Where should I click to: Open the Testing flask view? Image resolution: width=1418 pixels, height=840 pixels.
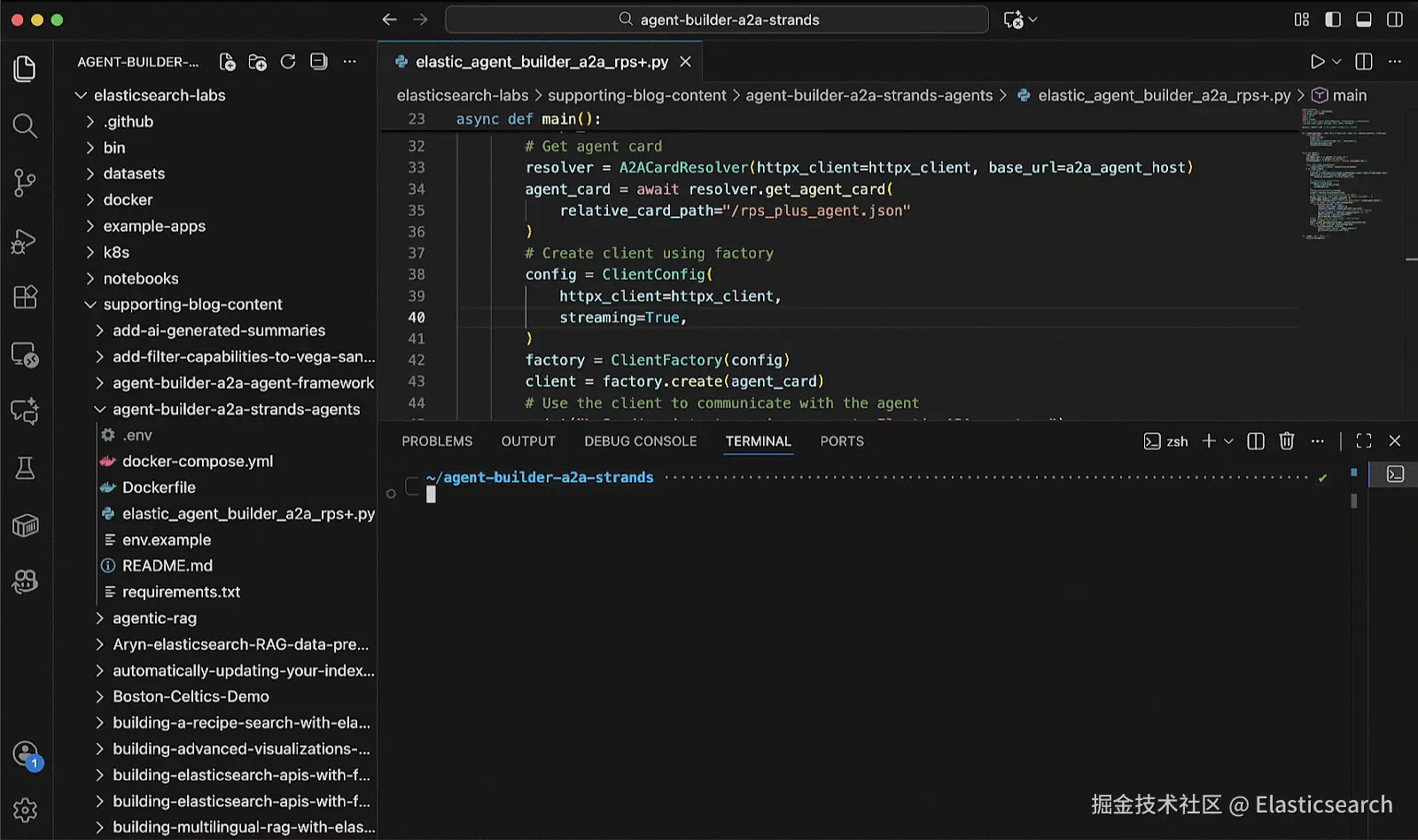point(25,469)
